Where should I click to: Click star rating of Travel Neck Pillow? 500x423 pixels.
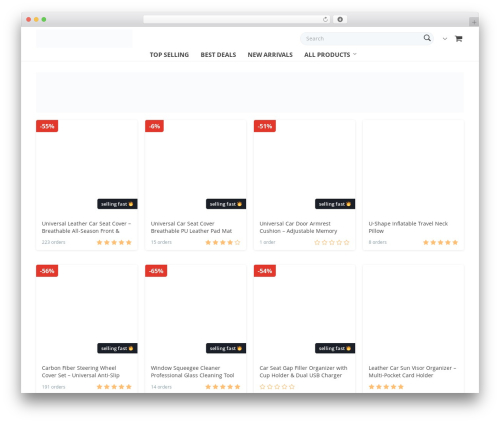(x=440, y=242)
